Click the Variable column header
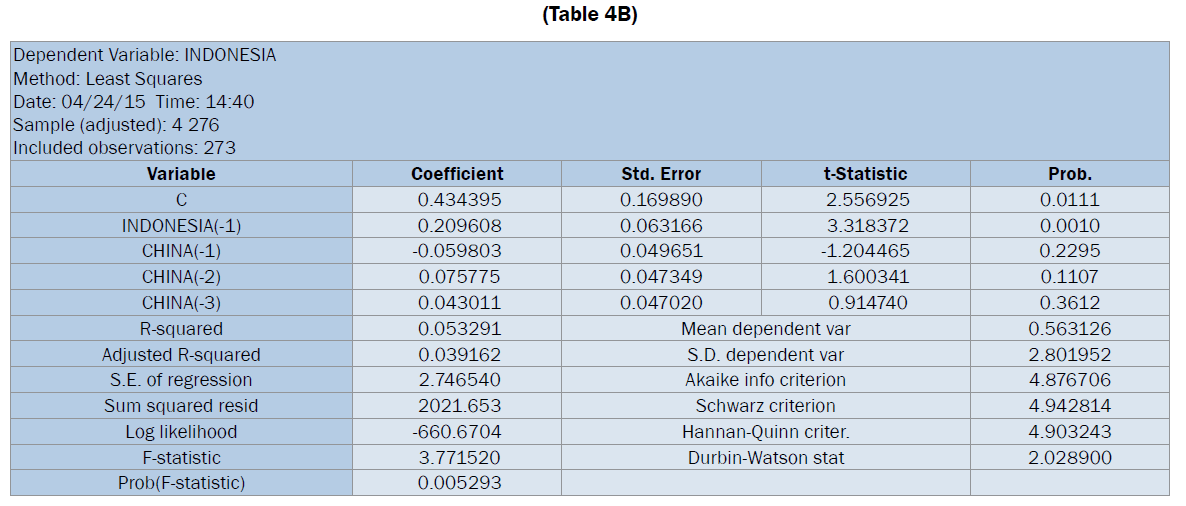Screen dimensions: 1186x506 coord(181,174)
